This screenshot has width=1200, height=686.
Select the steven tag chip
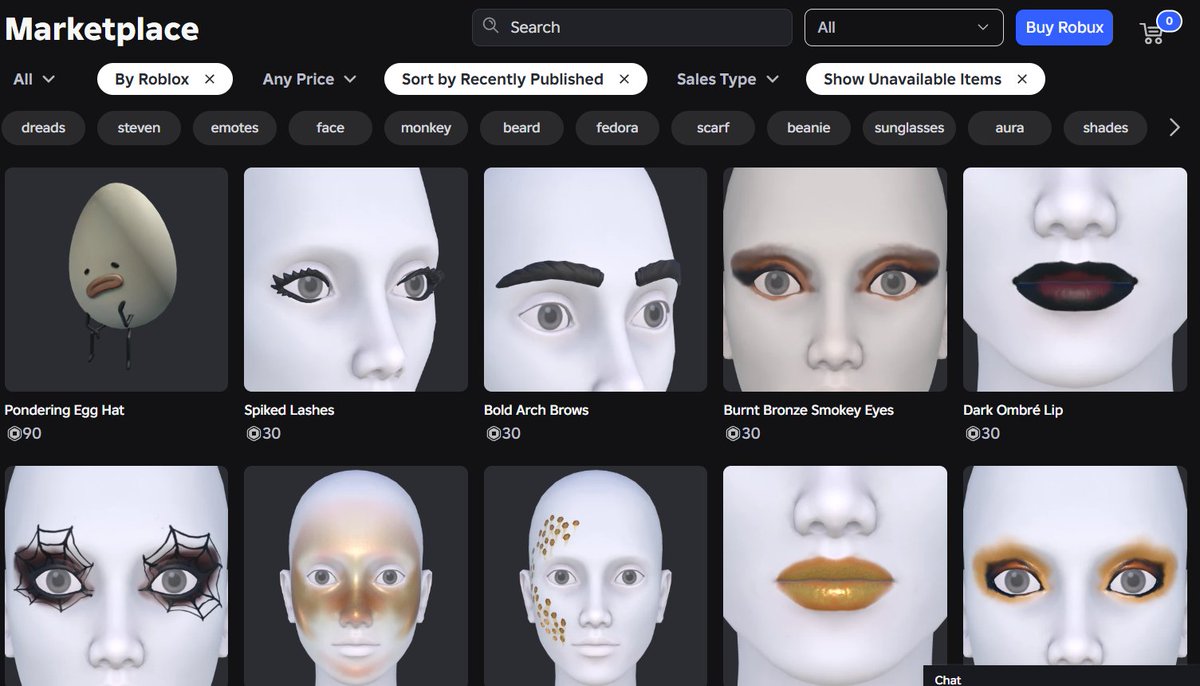(x=139, y=128)
